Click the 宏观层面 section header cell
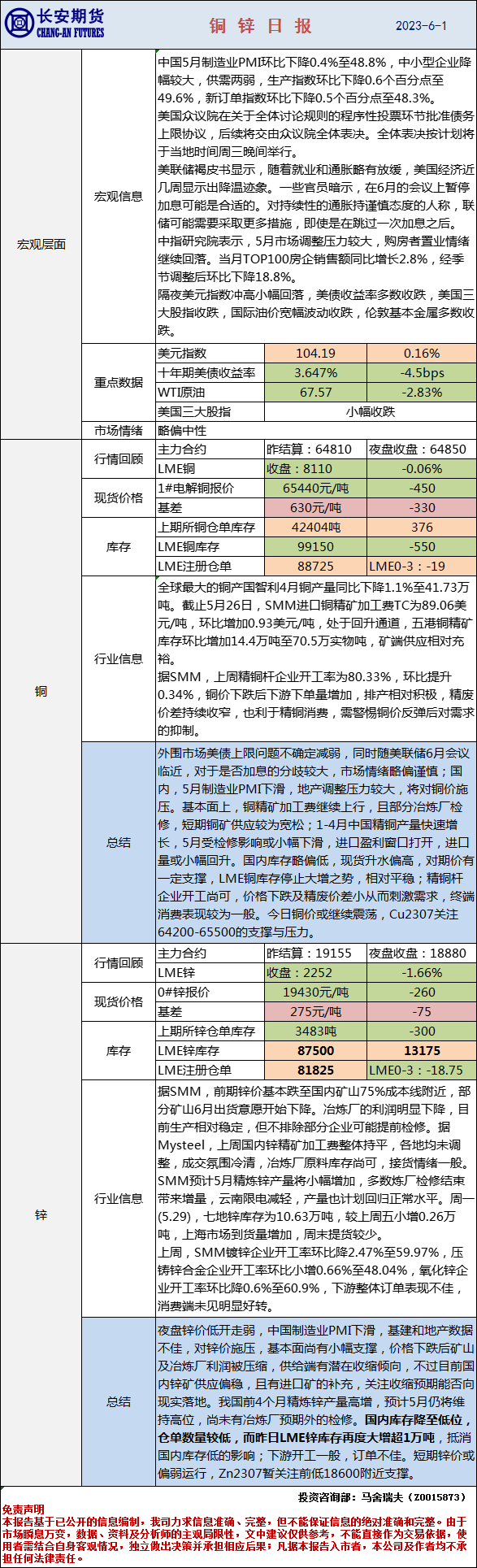 (x=41, y=244)
